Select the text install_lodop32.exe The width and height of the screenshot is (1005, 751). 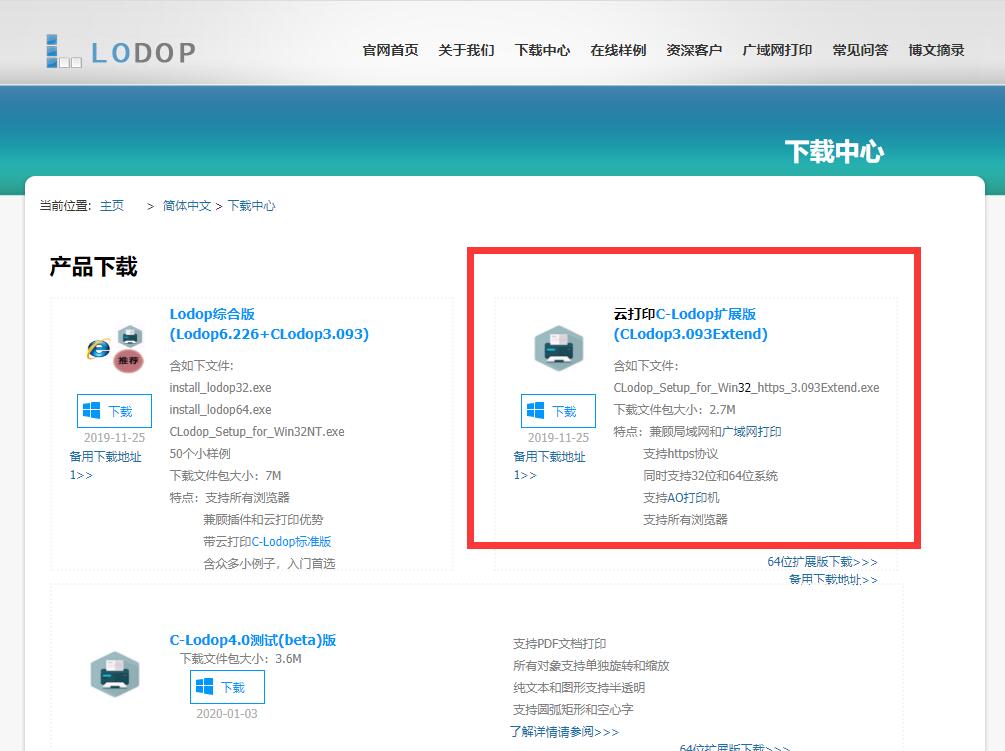220,388
